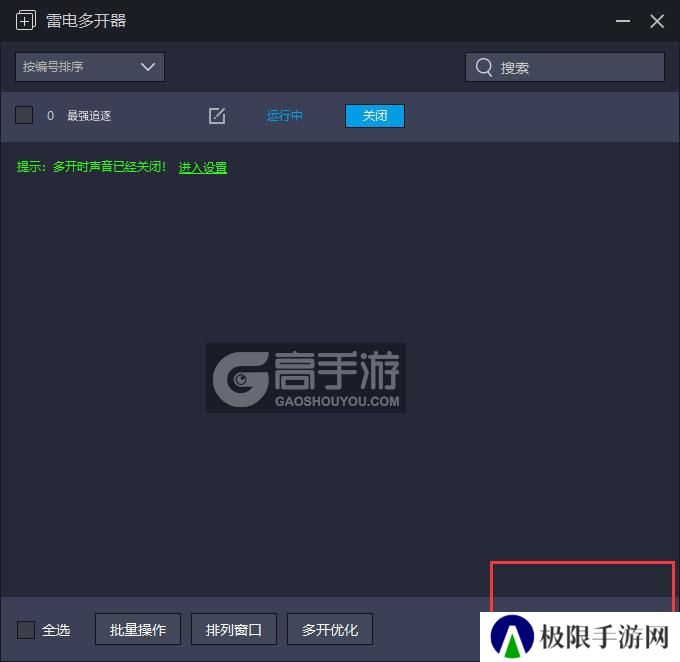Click the 排列窗口 button

(234, 629)
